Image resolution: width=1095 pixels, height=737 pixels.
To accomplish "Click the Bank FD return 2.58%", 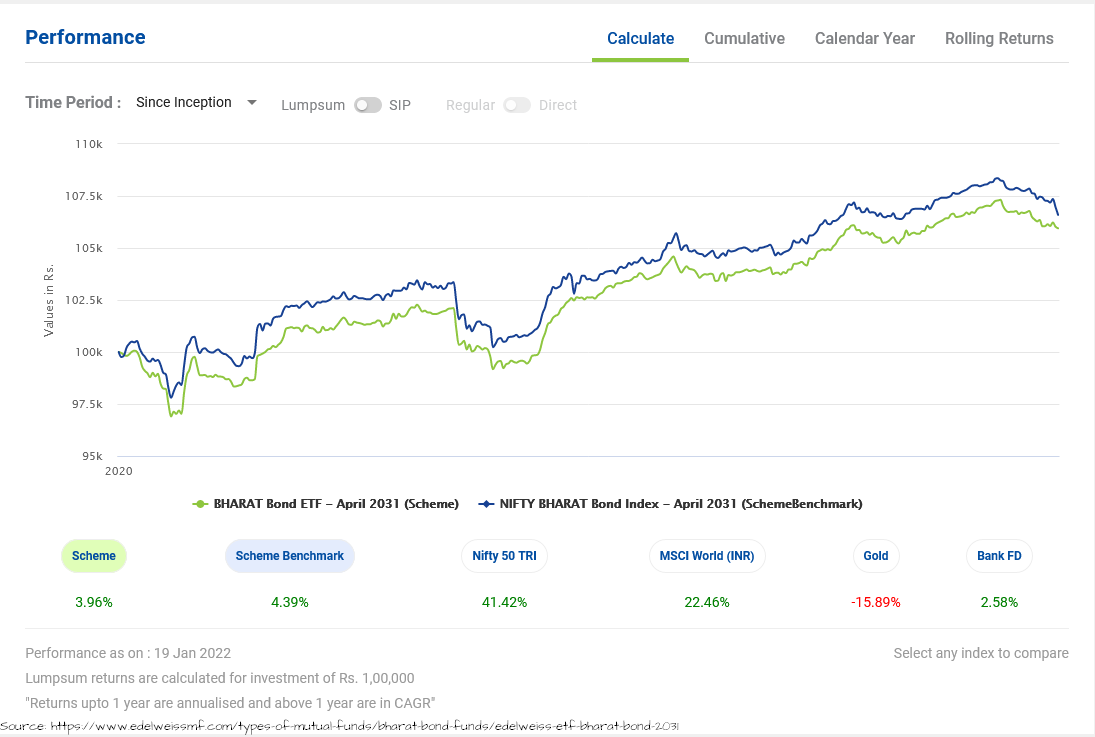I will point(999,602).
